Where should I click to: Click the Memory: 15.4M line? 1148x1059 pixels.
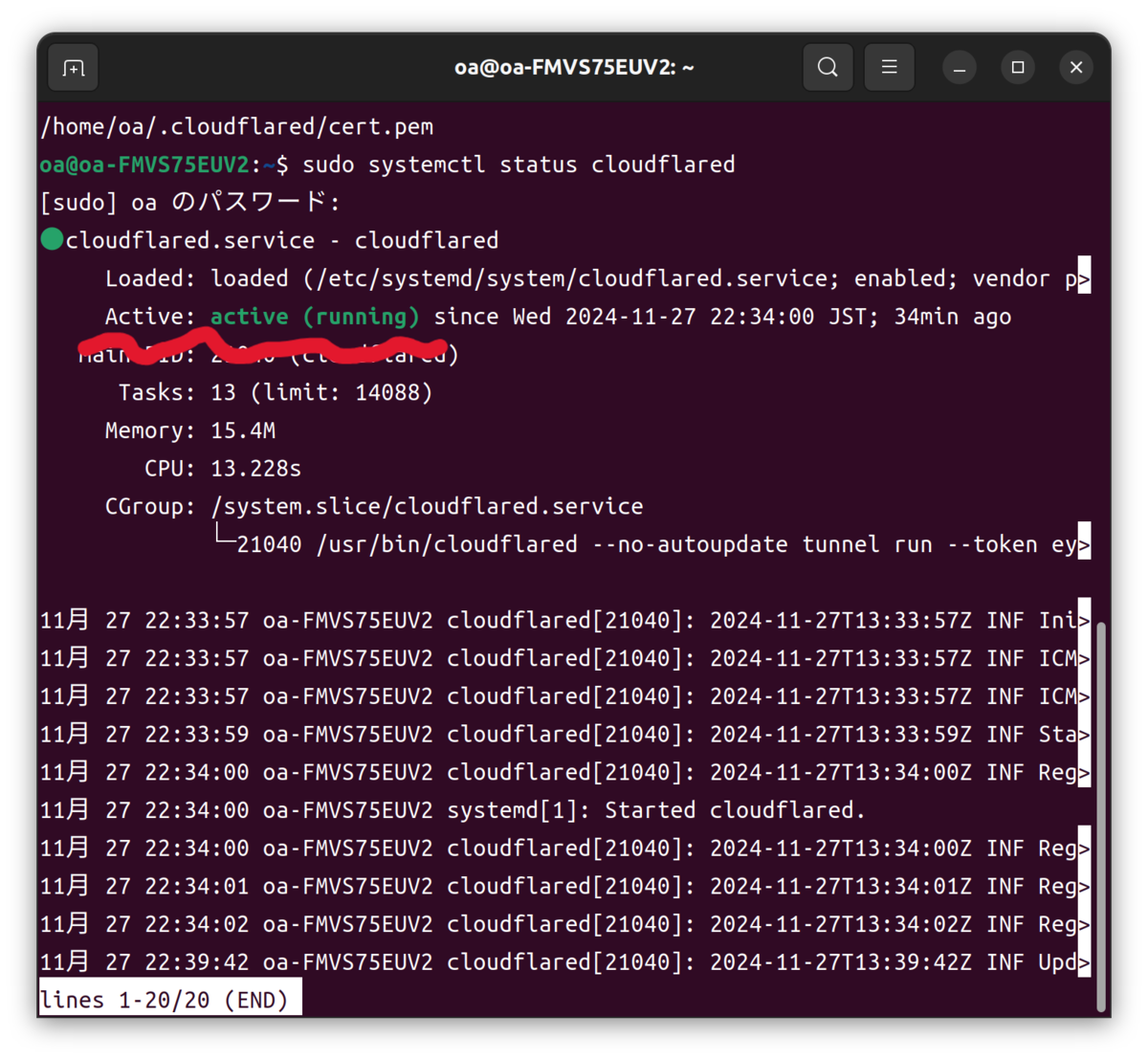[190, 430]
